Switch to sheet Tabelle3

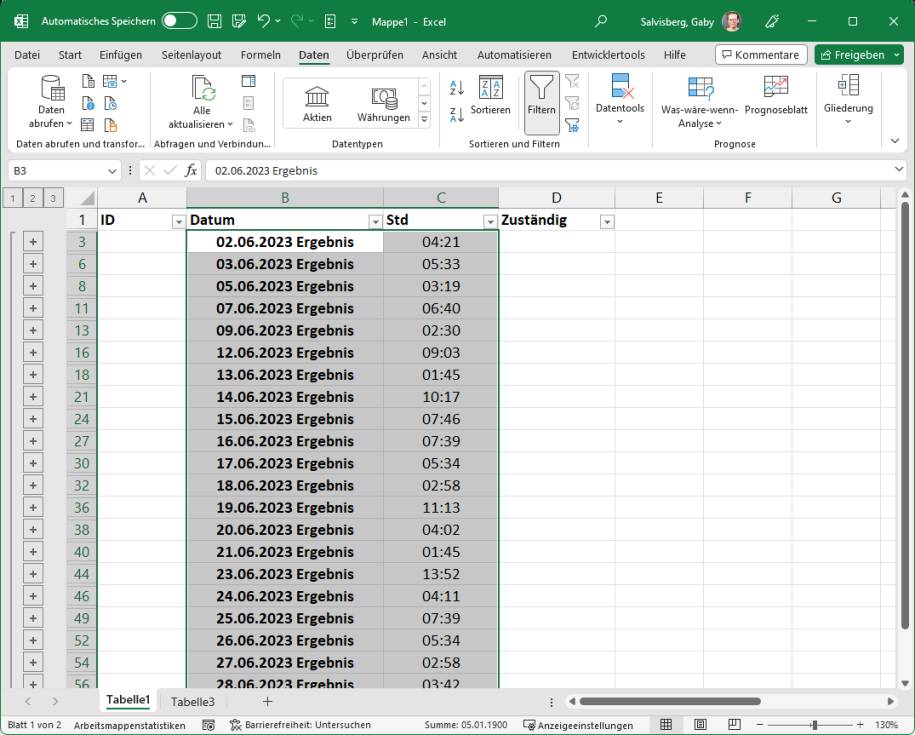coord(192,702)
